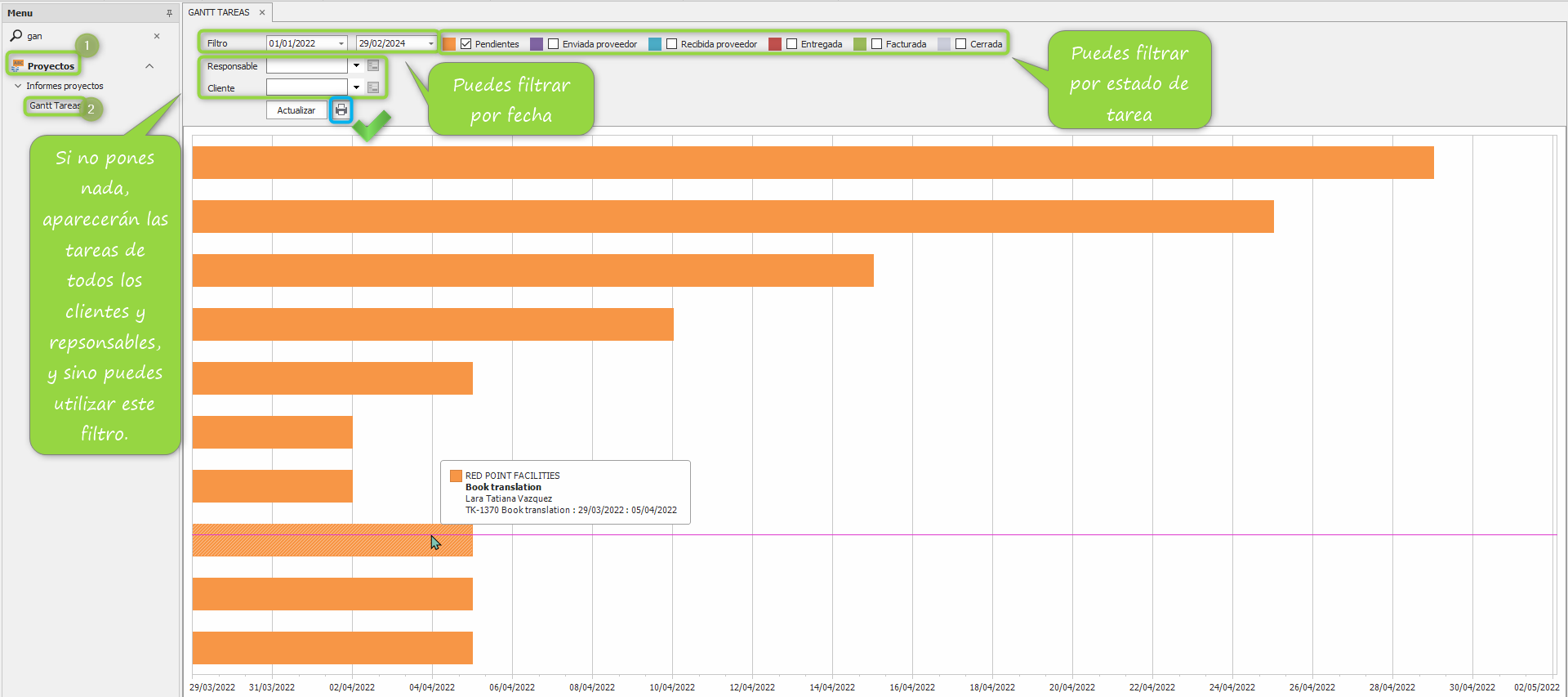
Task: Close the GANTT TAREAS tab
Action: [x=262, y=12]
